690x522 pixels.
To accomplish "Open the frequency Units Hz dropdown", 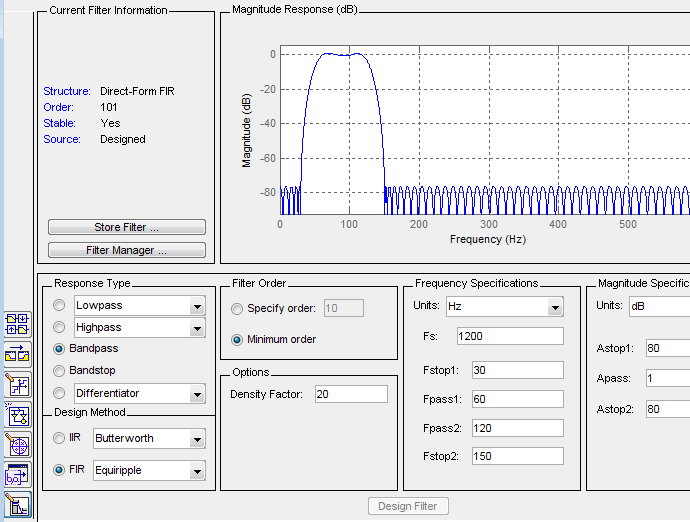I will (555, 307).
